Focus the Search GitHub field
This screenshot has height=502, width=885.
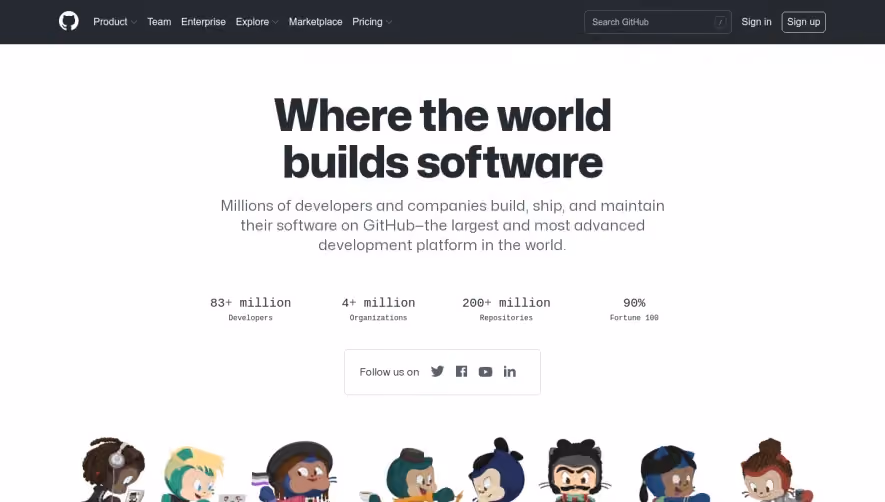(x=658, y=22)
